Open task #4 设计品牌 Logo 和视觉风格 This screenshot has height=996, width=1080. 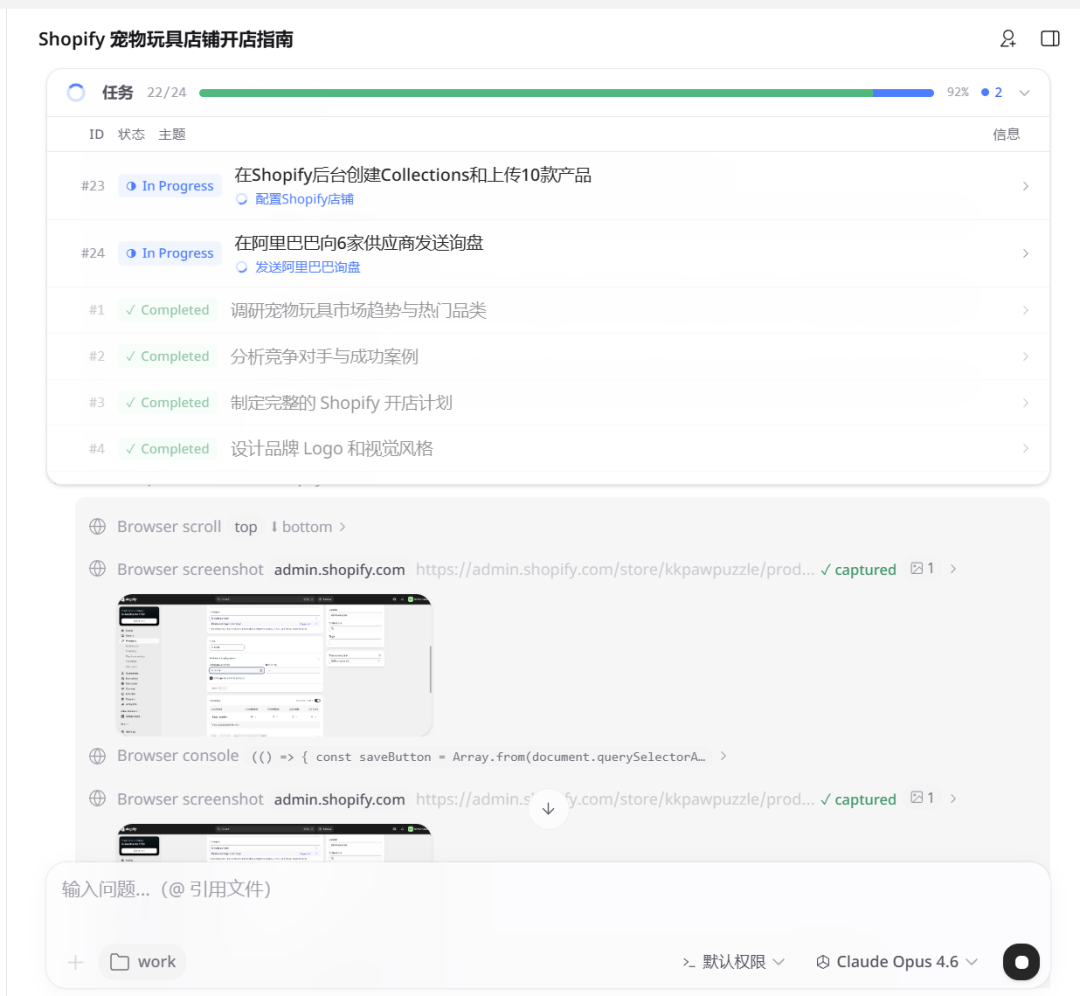pos(548,448)
